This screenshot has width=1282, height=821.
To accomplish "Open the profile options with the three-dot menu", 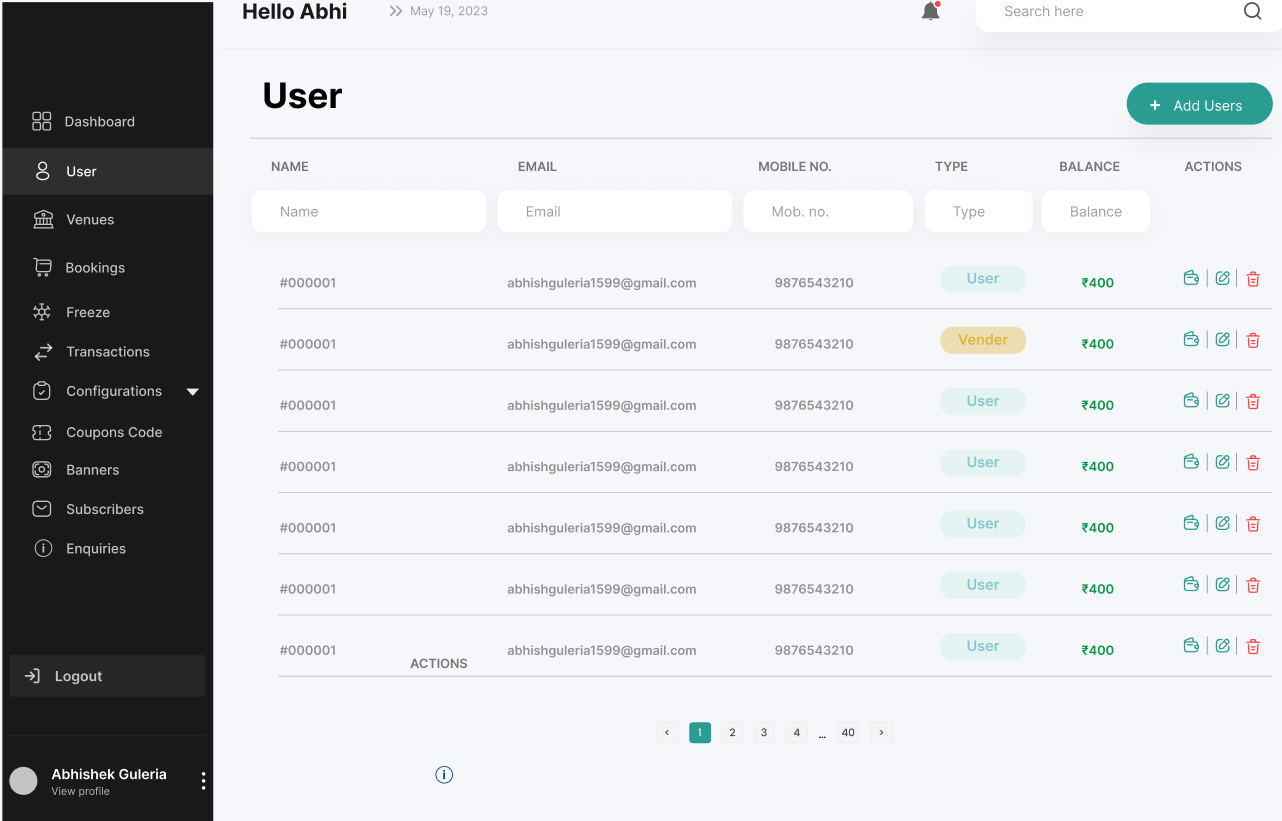I will tap(203, 780).
